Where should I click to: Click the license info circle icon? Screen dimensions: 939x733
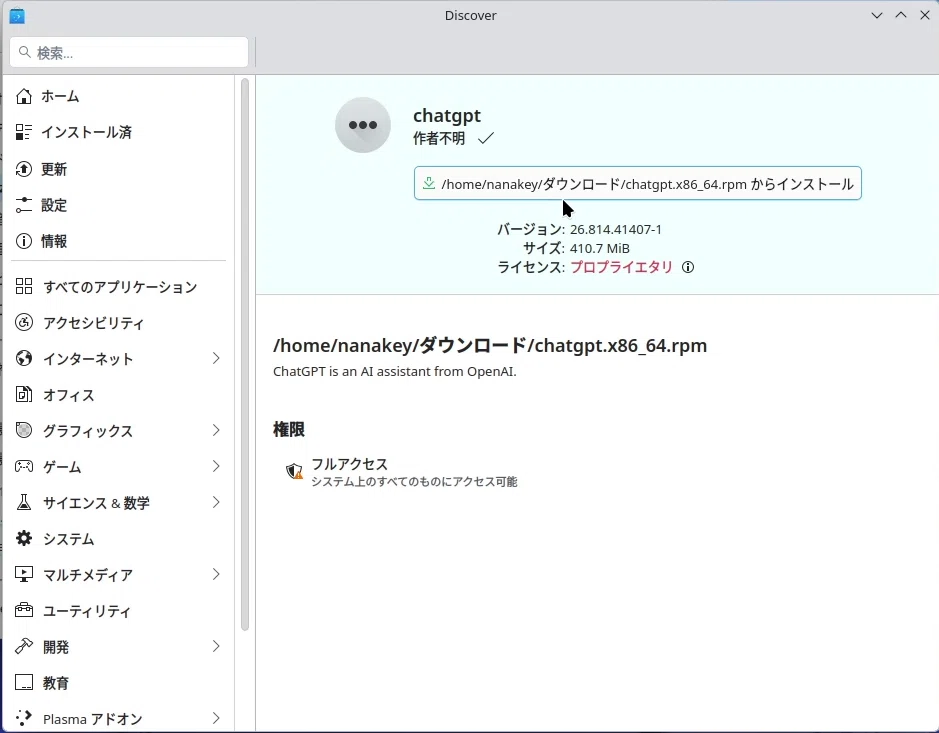[688, 267]
